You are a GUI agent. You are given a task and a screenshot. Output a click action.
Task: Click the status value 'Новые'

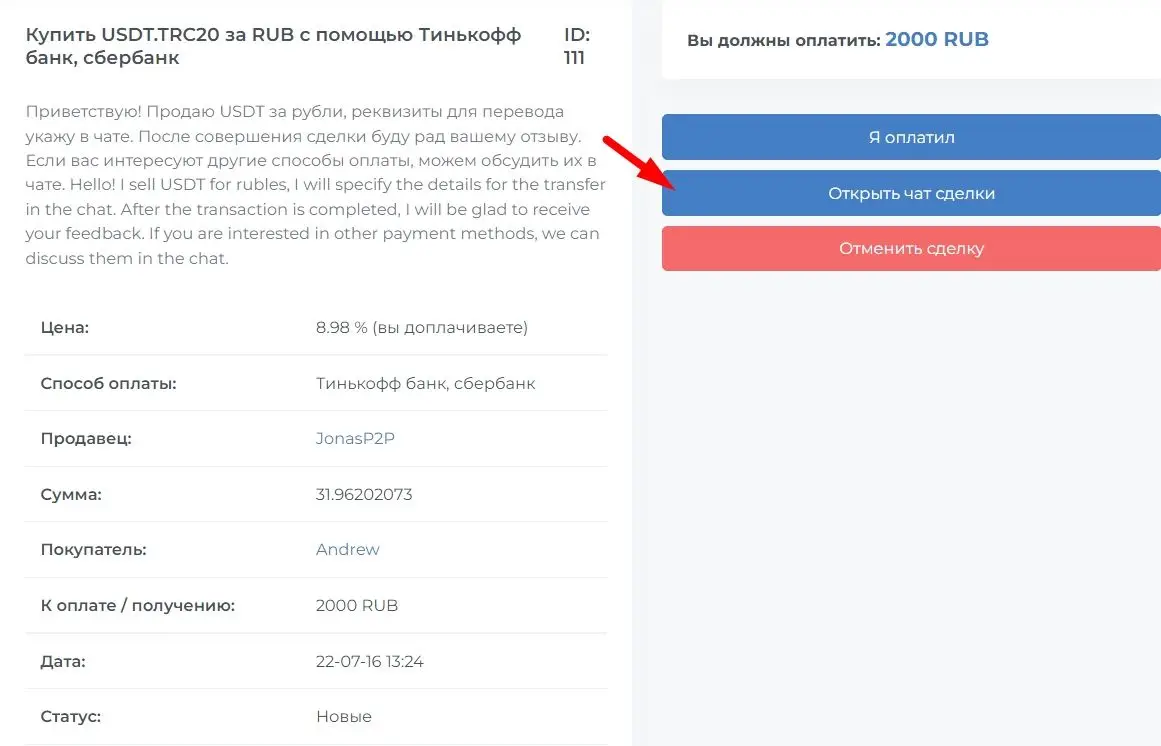click(344, 716)
